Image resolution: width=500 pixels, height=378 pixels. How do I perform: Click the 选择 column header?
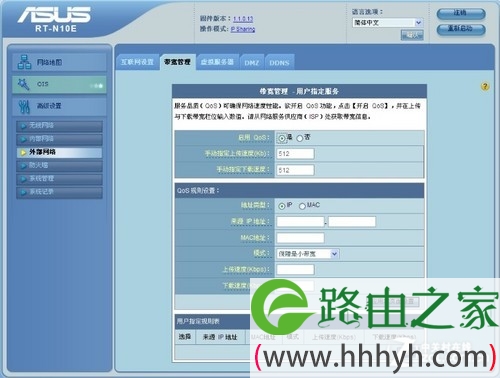[x=185, y=337]
